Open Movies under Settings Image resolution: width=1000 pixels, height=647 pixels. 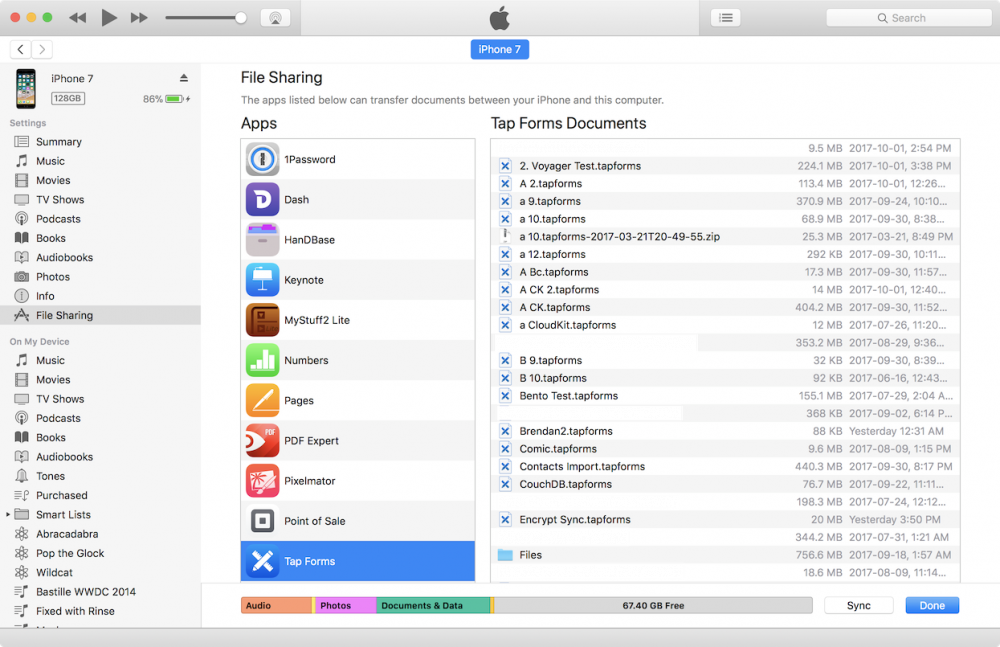(100, 181)
